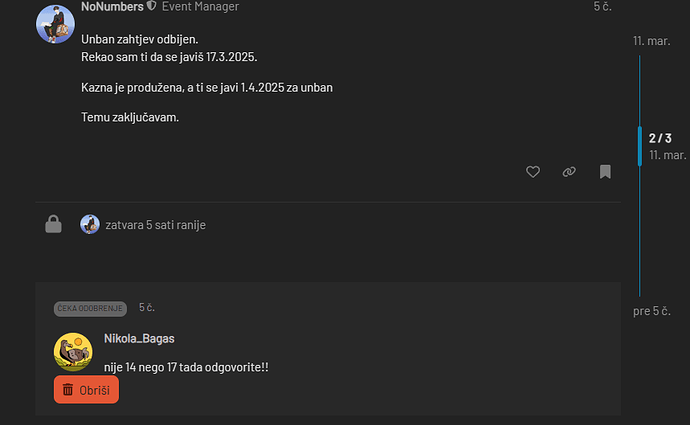Open the '2 / 3' post position selector

[x=660, y=138]
